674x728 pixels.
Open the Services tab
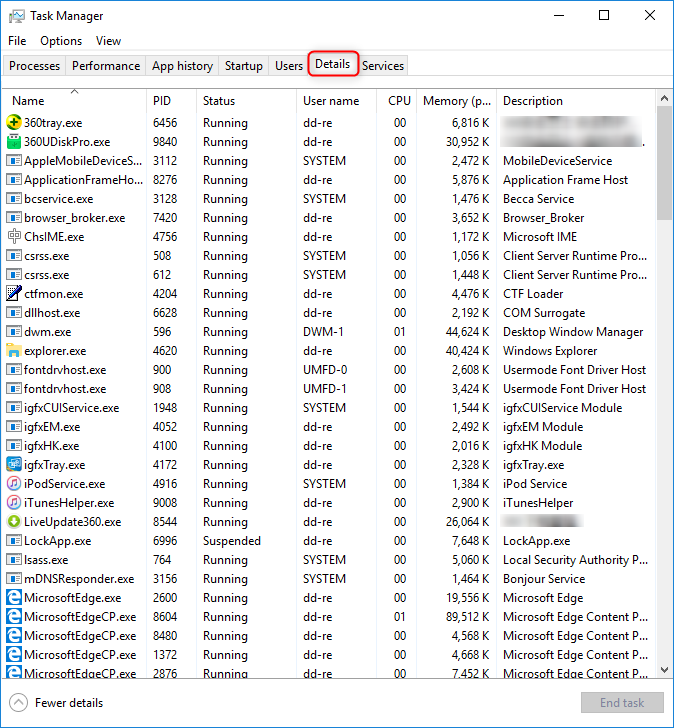point(383,66)
